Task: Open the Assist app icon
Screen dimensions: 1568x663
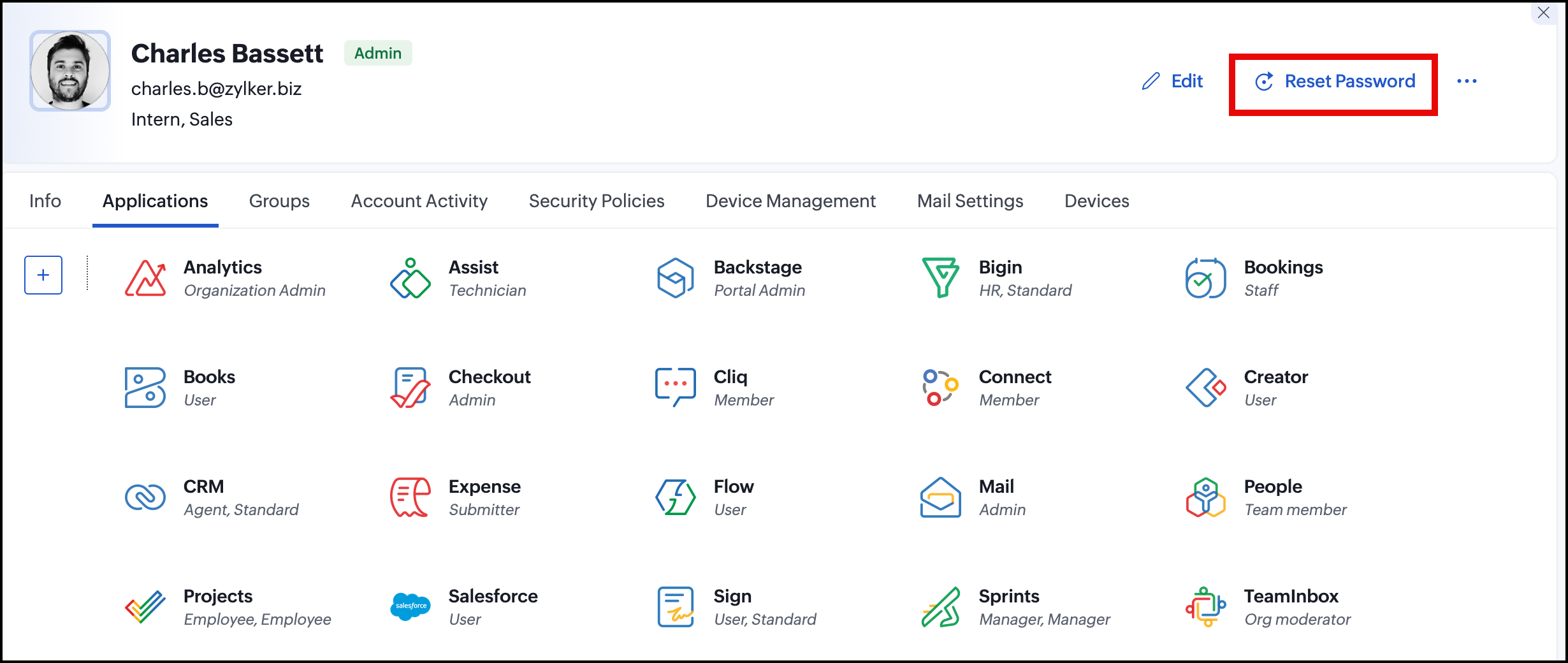Action: pyautogui.click(x=410, y=278)
